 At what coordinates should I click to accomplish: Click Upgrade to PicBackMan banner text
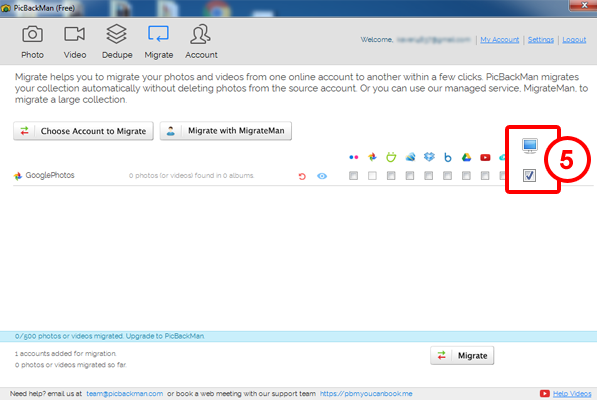(x=165, y=336)
